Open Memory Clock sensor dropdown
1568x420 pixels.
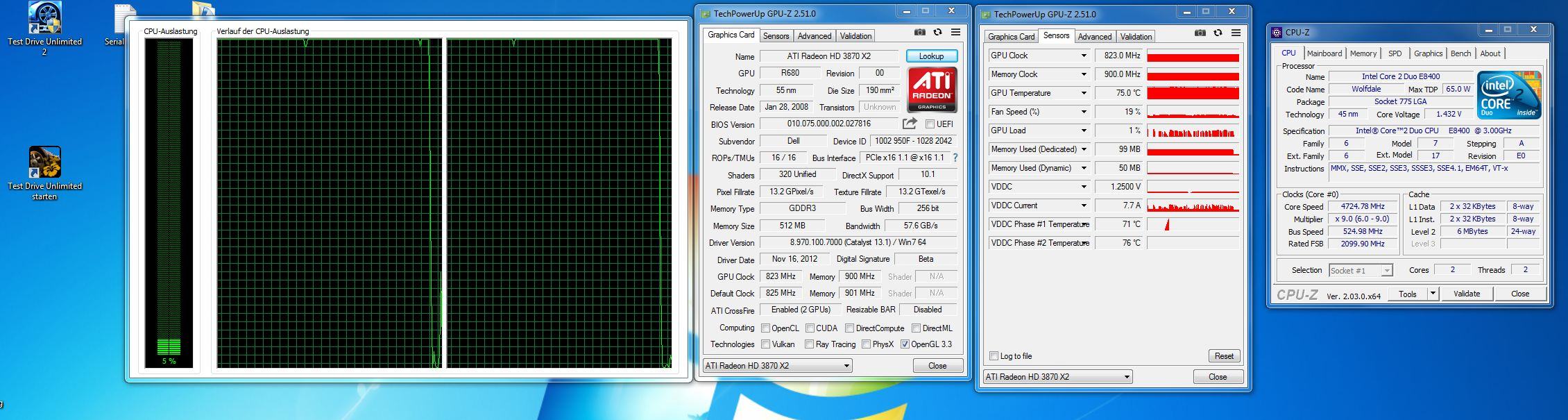[x=1084, y=74]
